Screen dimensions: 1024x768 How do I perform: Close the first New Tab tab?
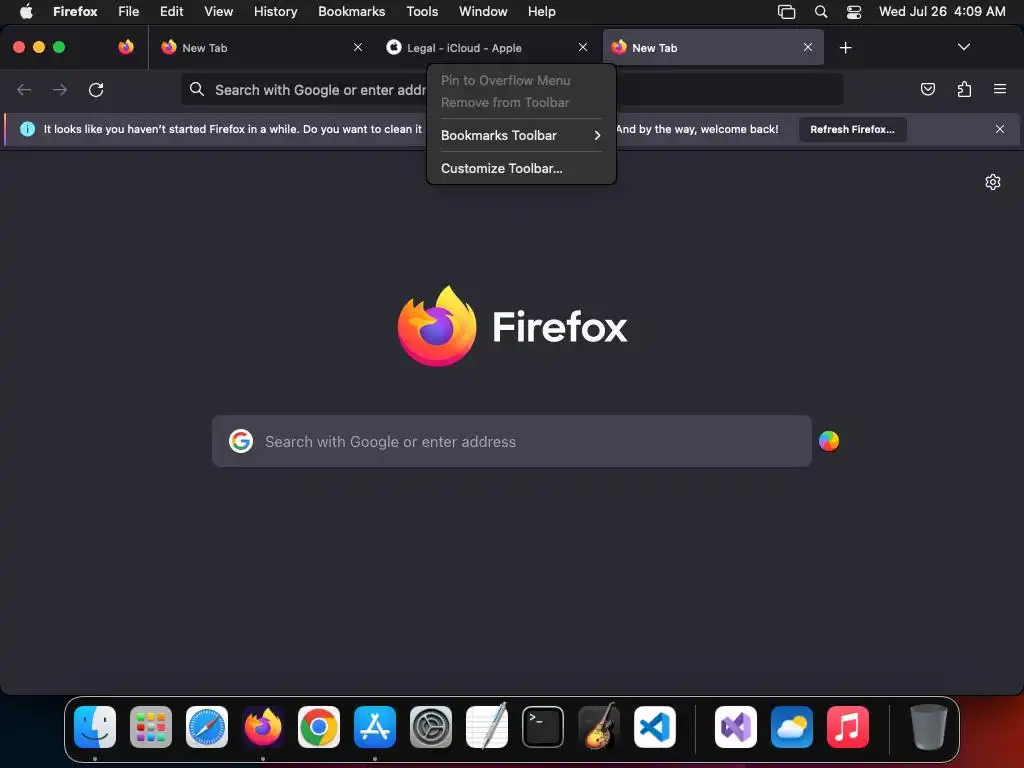tap(358, 47)
